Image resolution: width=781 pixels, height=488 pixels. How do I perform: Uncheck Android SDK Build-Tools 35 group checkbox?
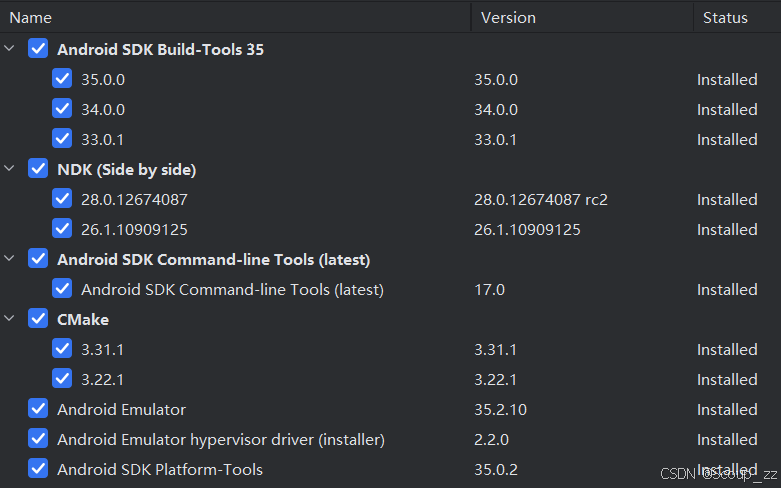point(38,49)
